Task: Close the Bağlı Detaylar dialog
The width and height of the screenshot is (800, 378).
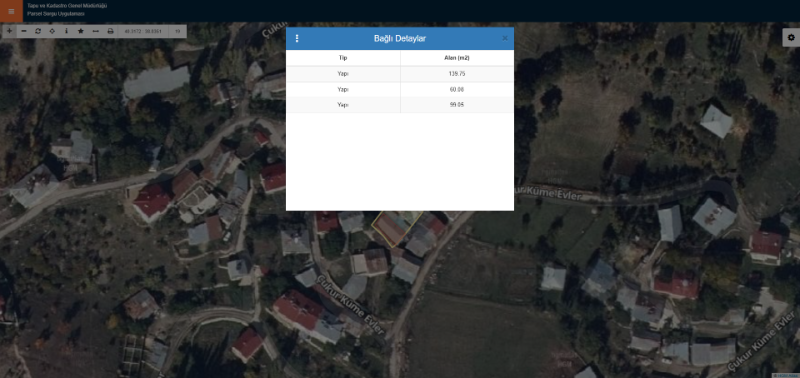Action: pos(505,38)
